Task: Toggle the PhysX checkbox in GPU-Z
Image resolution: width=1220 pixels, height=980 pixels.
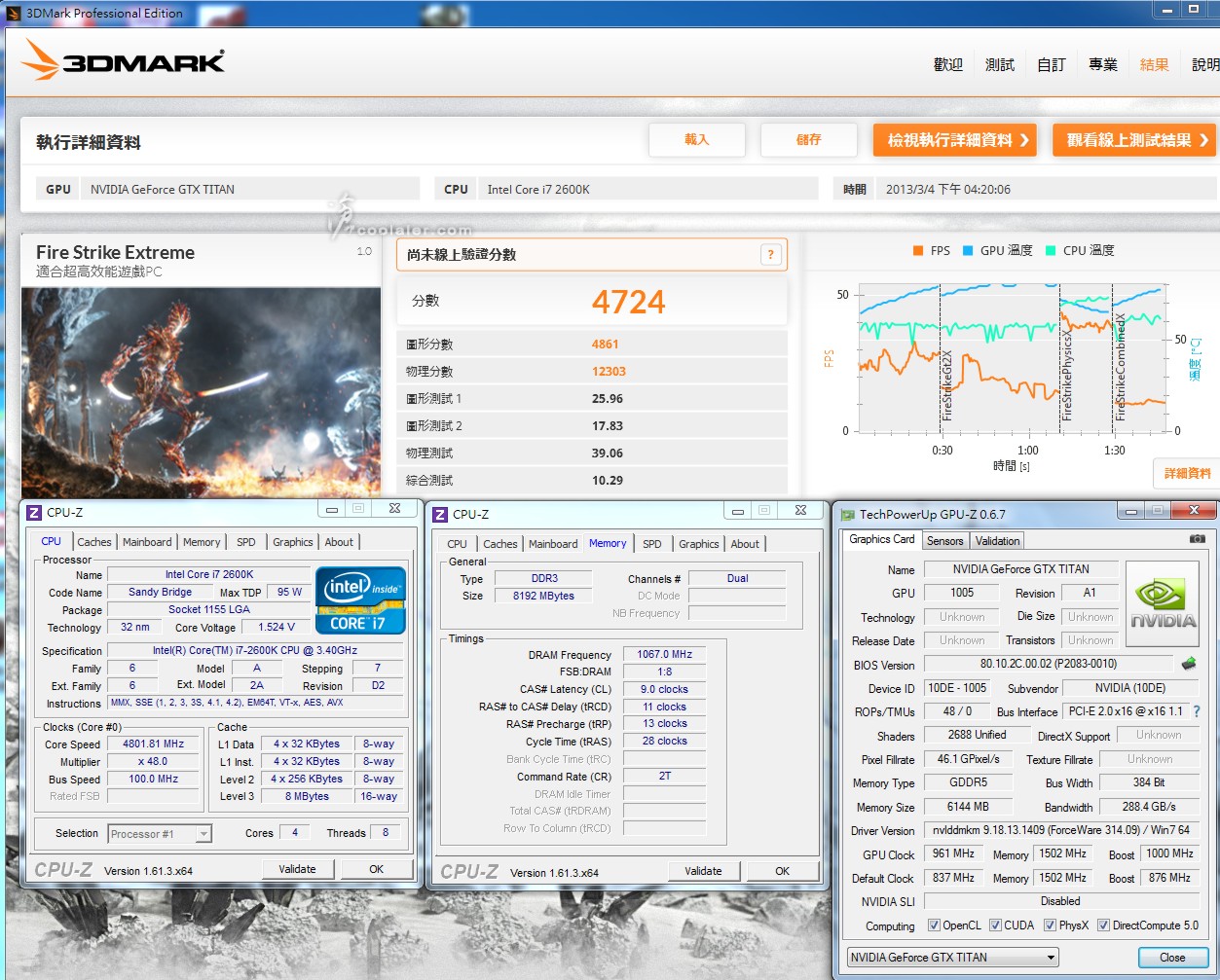Action: [1050, 926]
